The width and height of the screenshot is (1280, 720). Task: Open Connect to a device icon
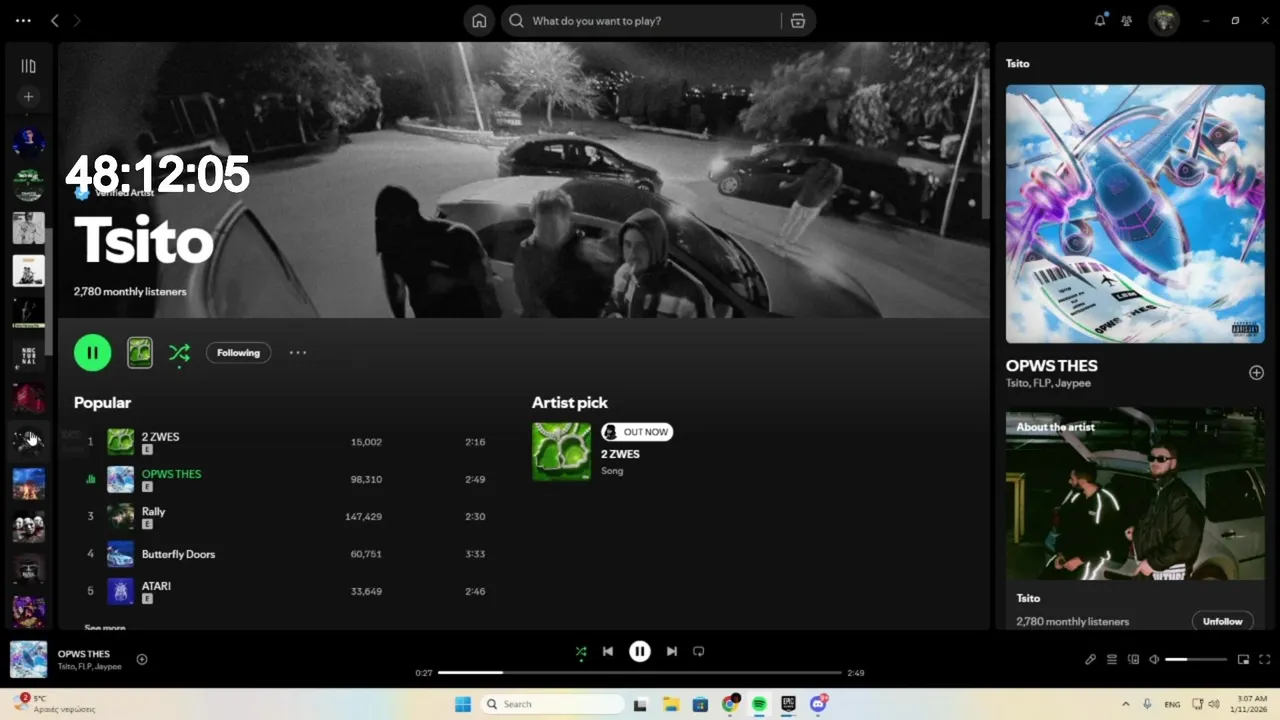tap(1133, 659)
